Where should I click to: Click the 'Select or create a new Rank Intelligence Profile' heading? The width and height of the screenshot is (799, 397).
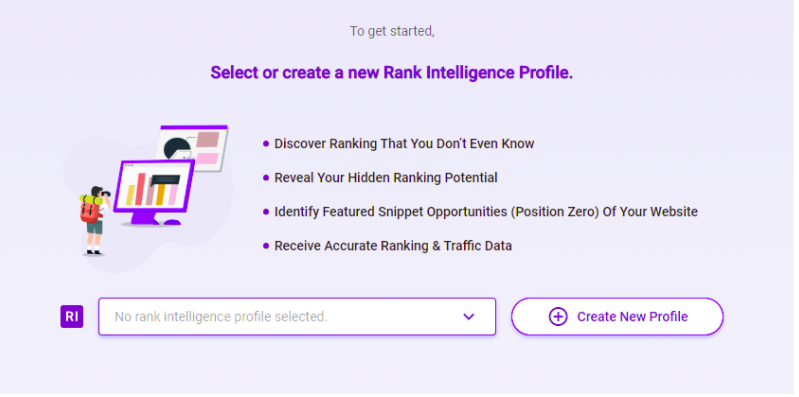[392, 73]
